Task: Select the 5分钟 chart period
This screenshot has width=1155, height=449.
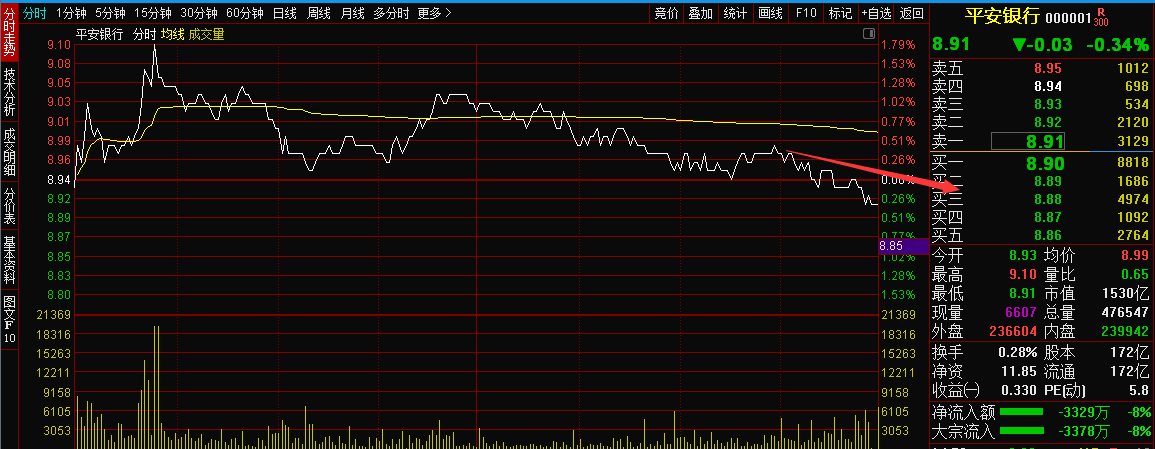Action: [110, 13]
